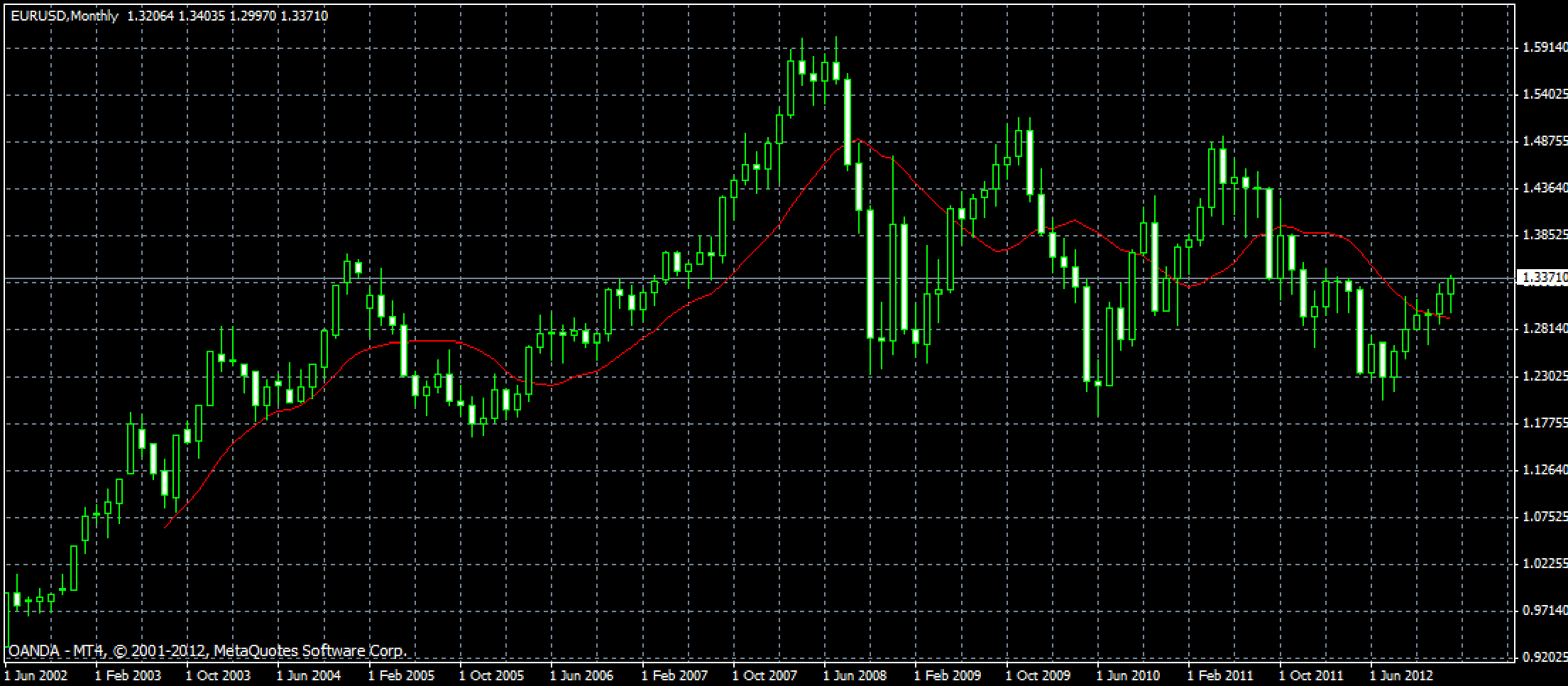Click the 0.92025 price axis label
The height and width of the screenshot is (686, 1568).
[1544, 657]
